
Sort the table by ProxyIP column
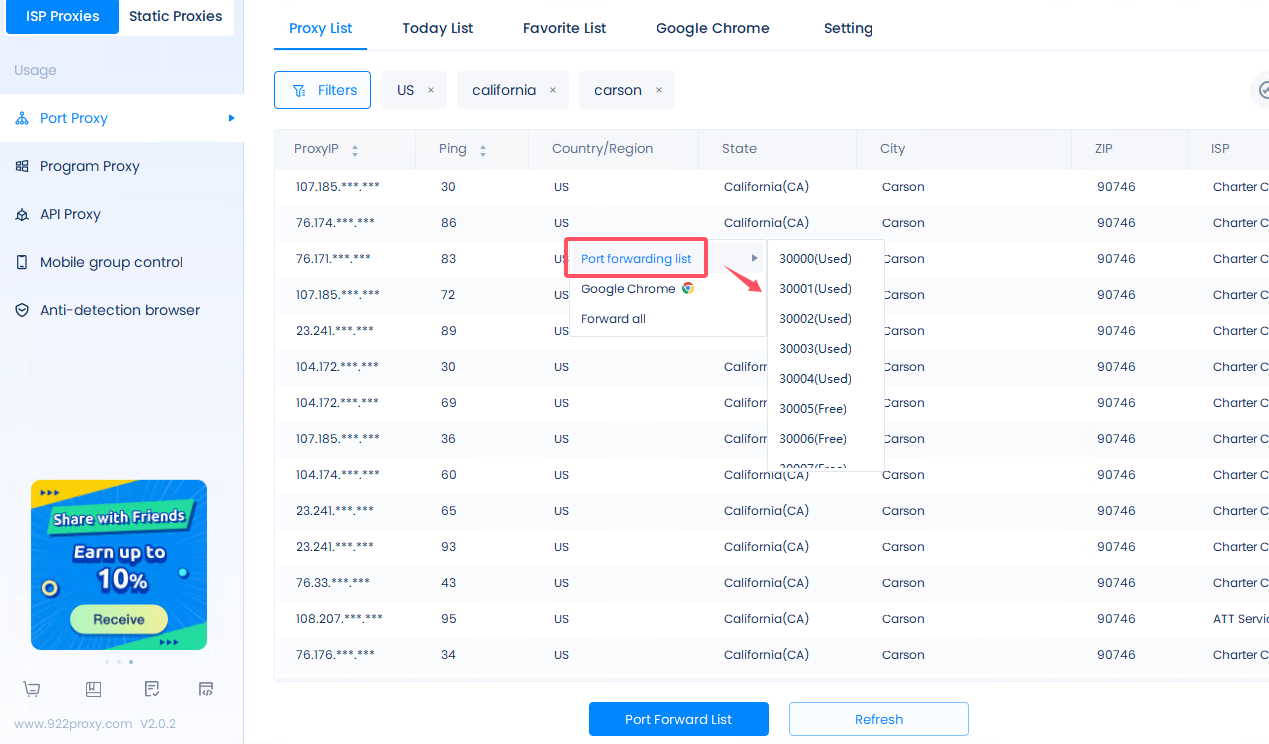point(355,150)
